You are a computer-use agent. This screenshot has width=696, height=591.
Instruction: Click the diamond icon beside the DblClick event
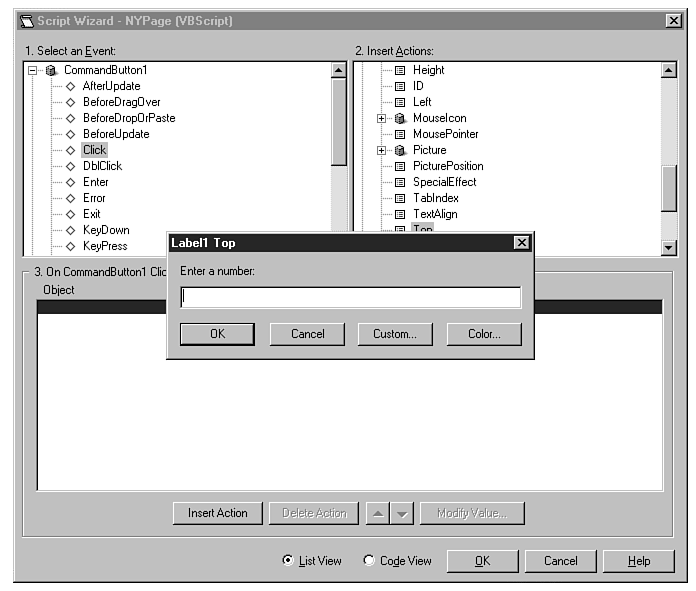[70, 166]
